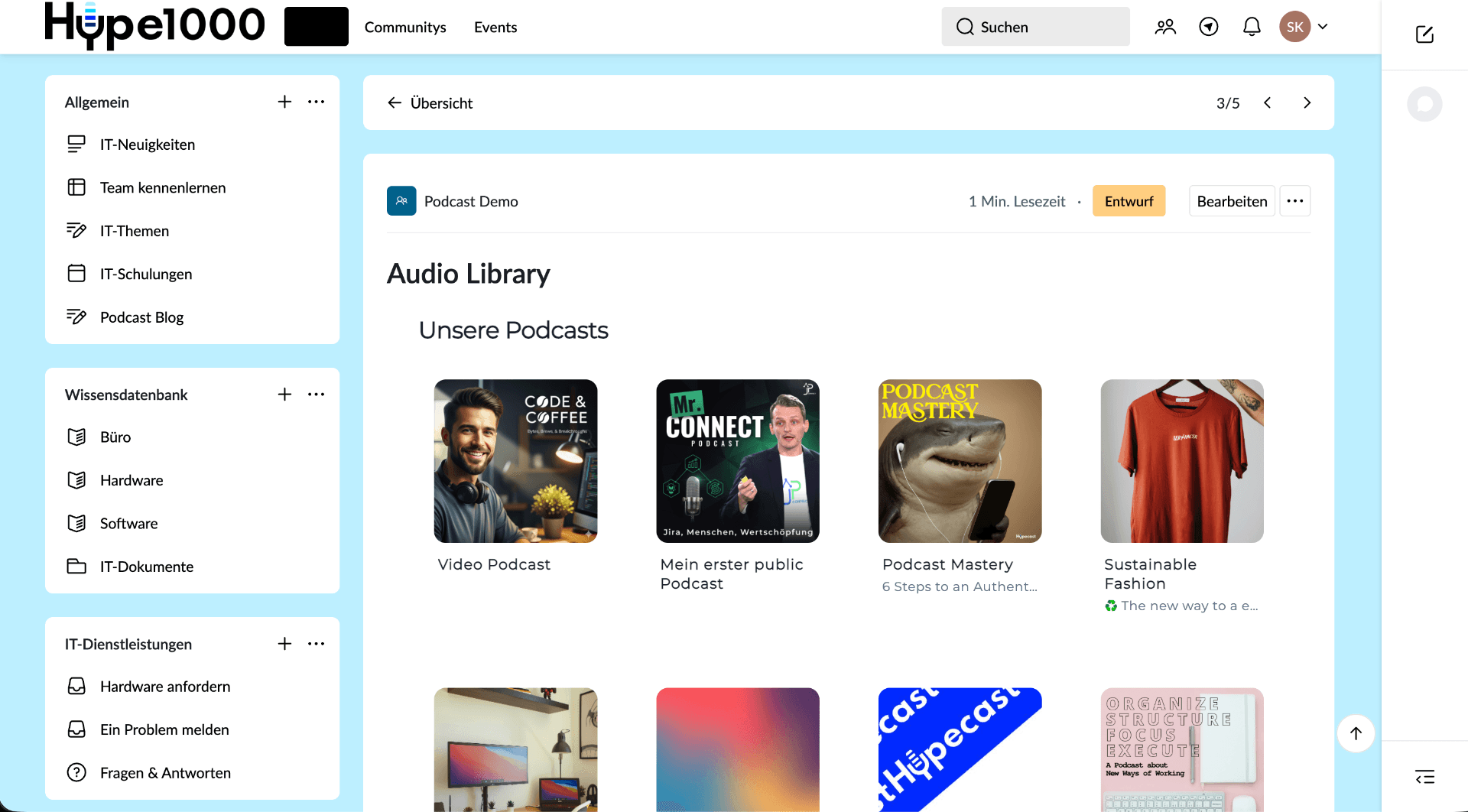
Task: Open Allgemein section options menu
Action: [316, 102]
